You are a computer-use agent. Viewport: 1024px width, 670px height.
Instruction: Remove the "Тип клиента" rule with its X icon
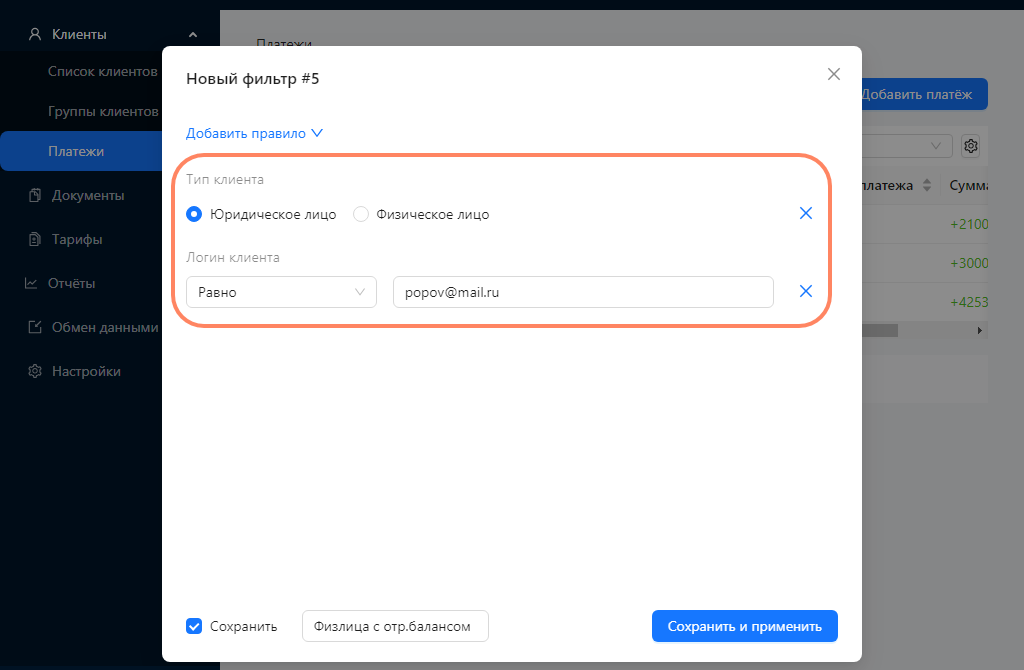point(806,213)
